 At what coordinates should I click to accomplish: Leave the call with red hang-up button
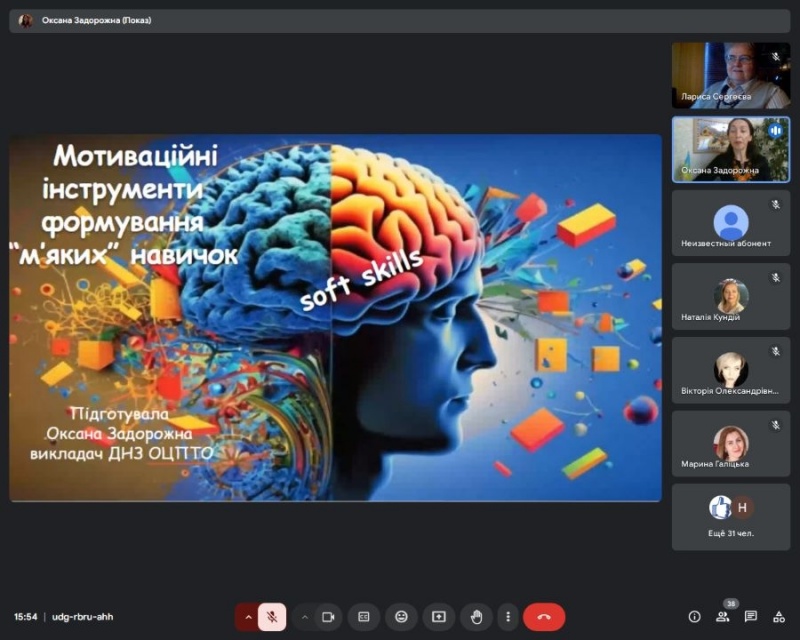[544, 617]
